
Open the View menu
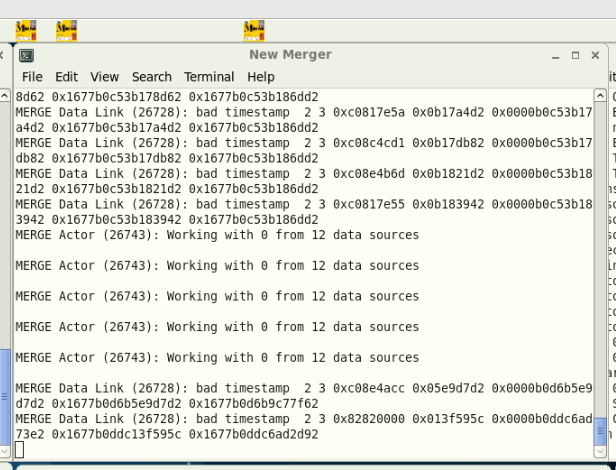click(104, 77)
